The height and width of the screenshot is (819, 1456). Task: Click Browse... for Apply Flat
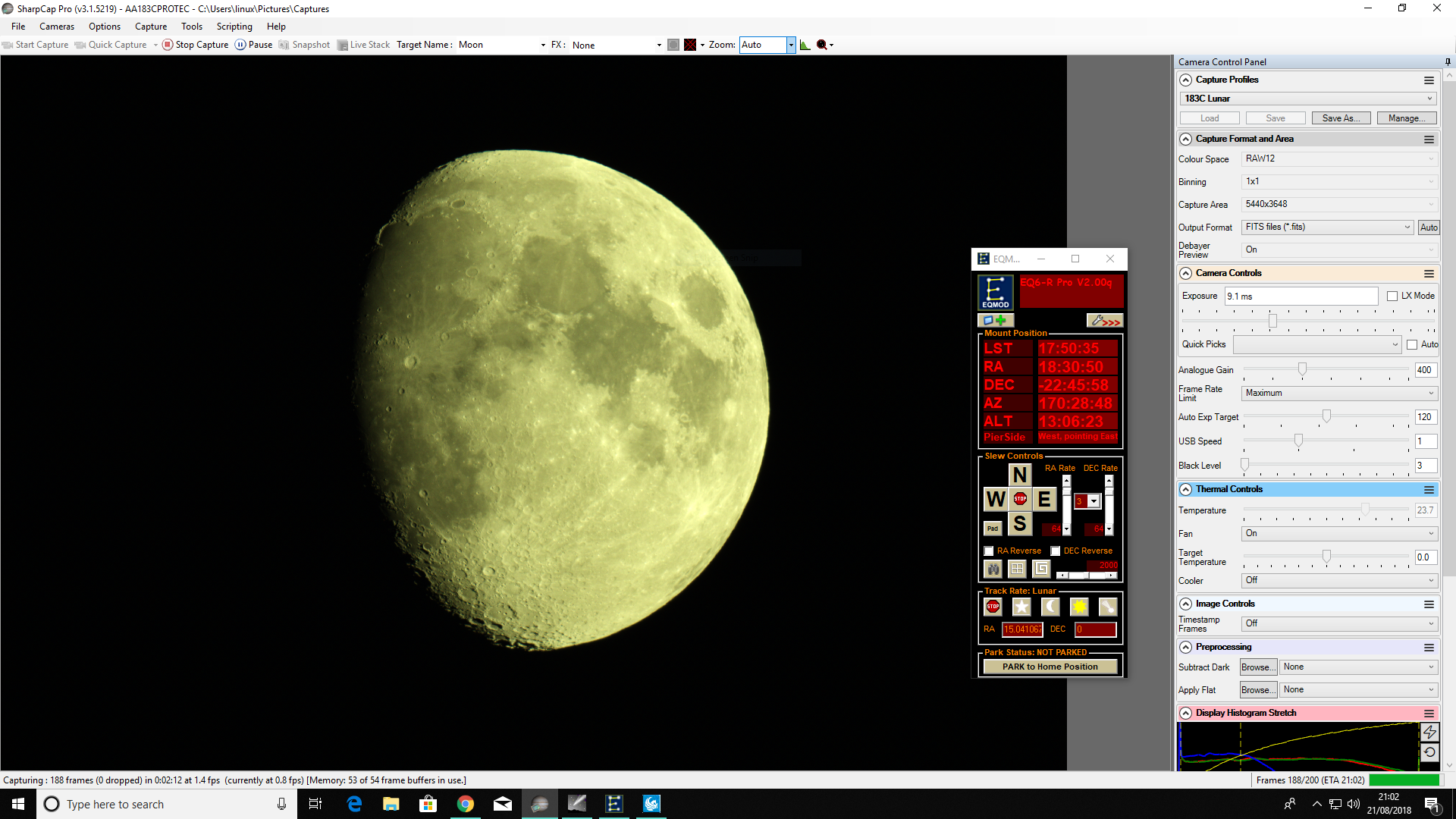[x=1258, y=690]
